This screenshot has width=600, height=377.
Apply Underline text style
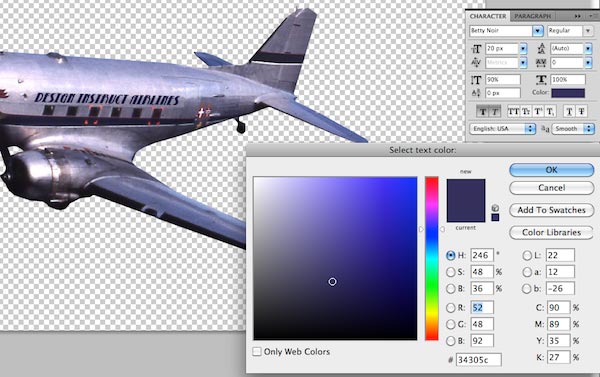pos(569,111)
